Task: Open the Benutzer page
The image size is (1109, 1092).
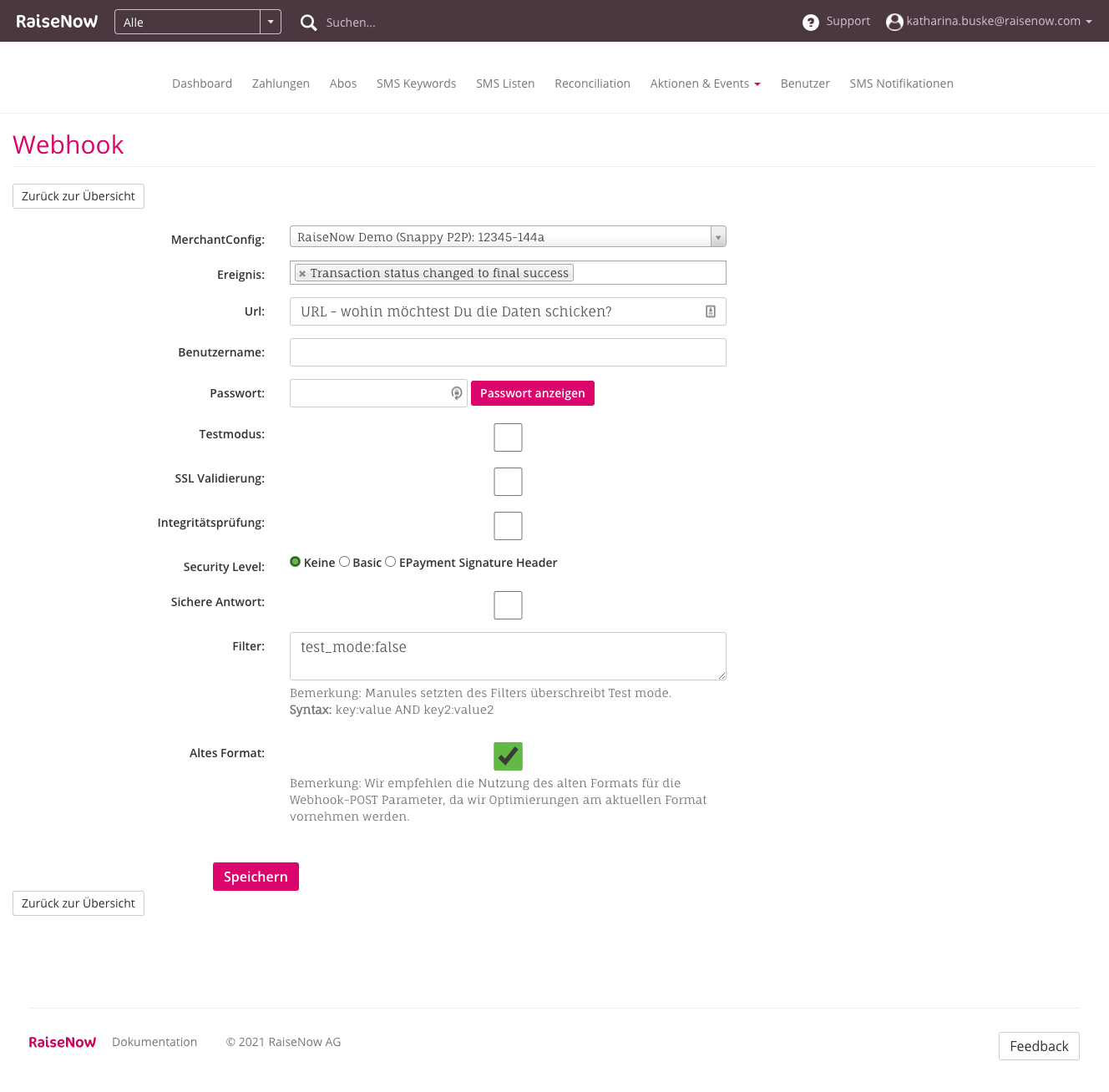Action: point(805,83)
